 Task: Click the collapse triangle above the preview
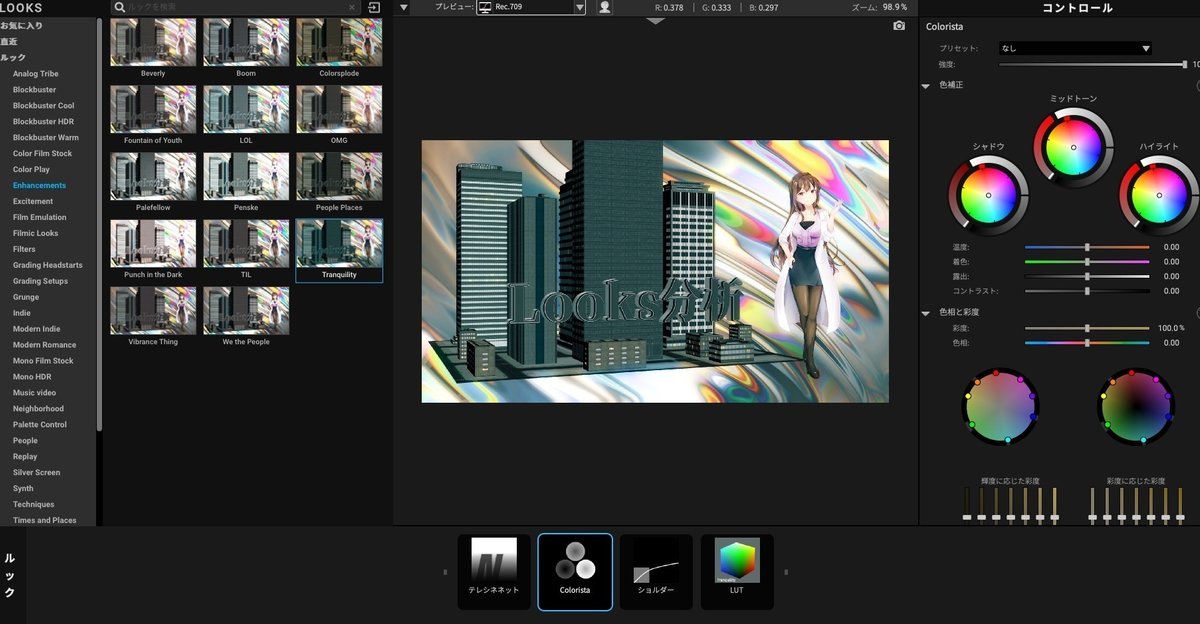coord(655,20)
